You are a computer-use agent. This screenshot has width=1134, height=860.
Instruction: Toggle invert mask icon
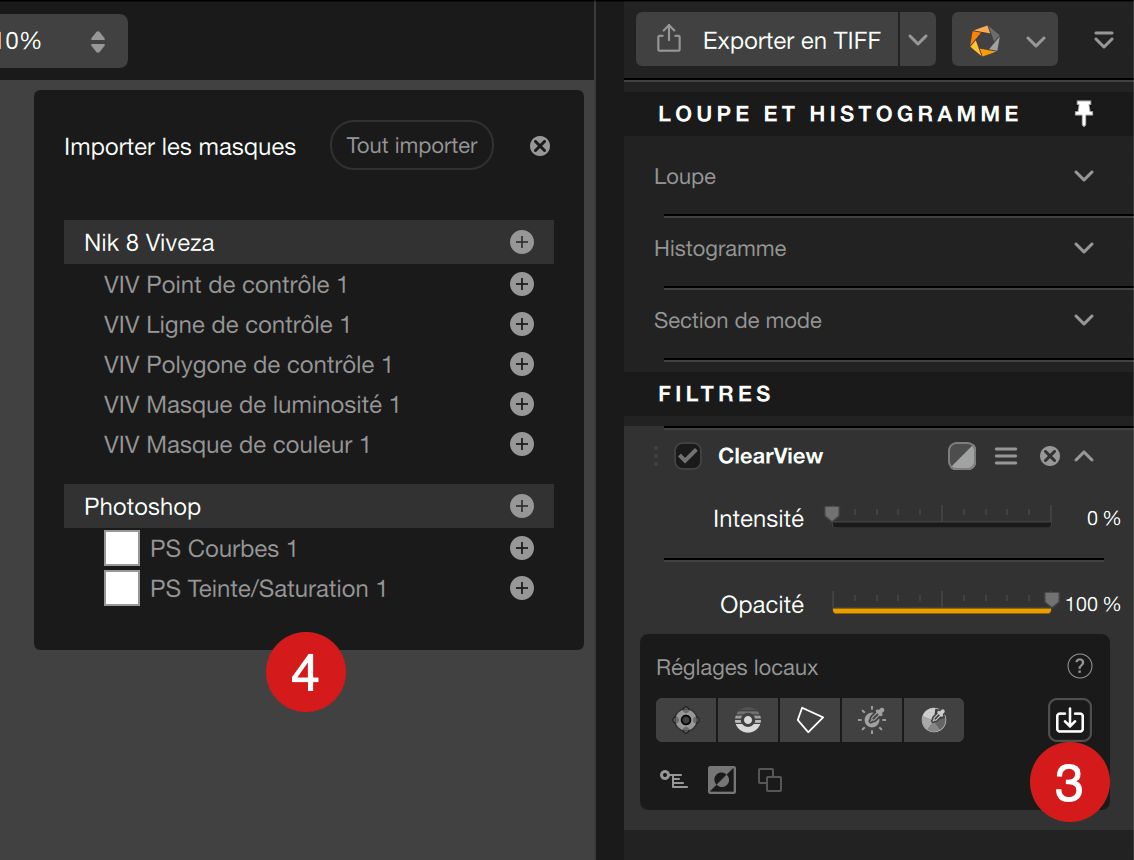721,780
